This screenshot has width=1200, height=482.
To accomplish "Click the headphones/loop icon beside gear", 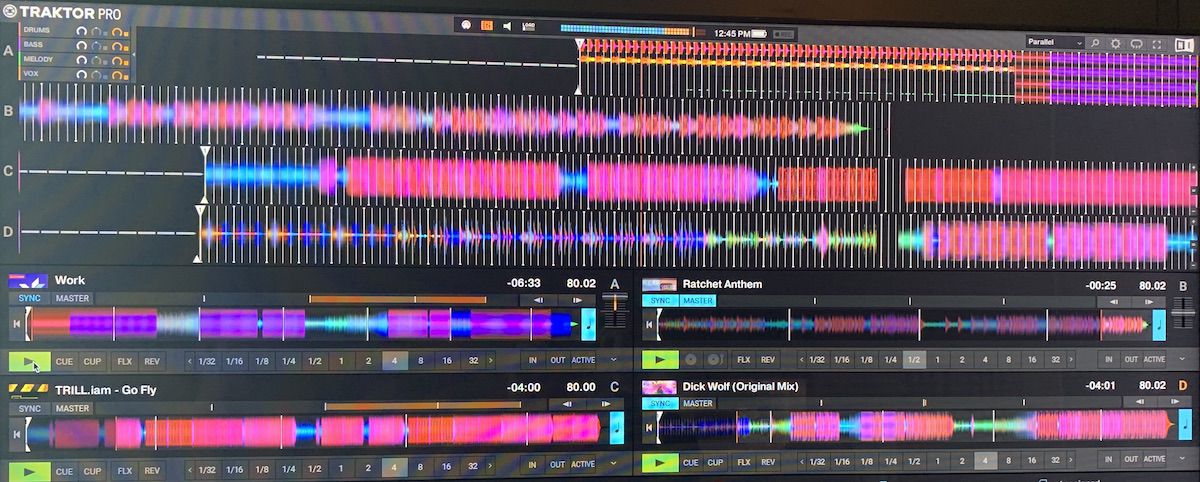I will 1136,44.
